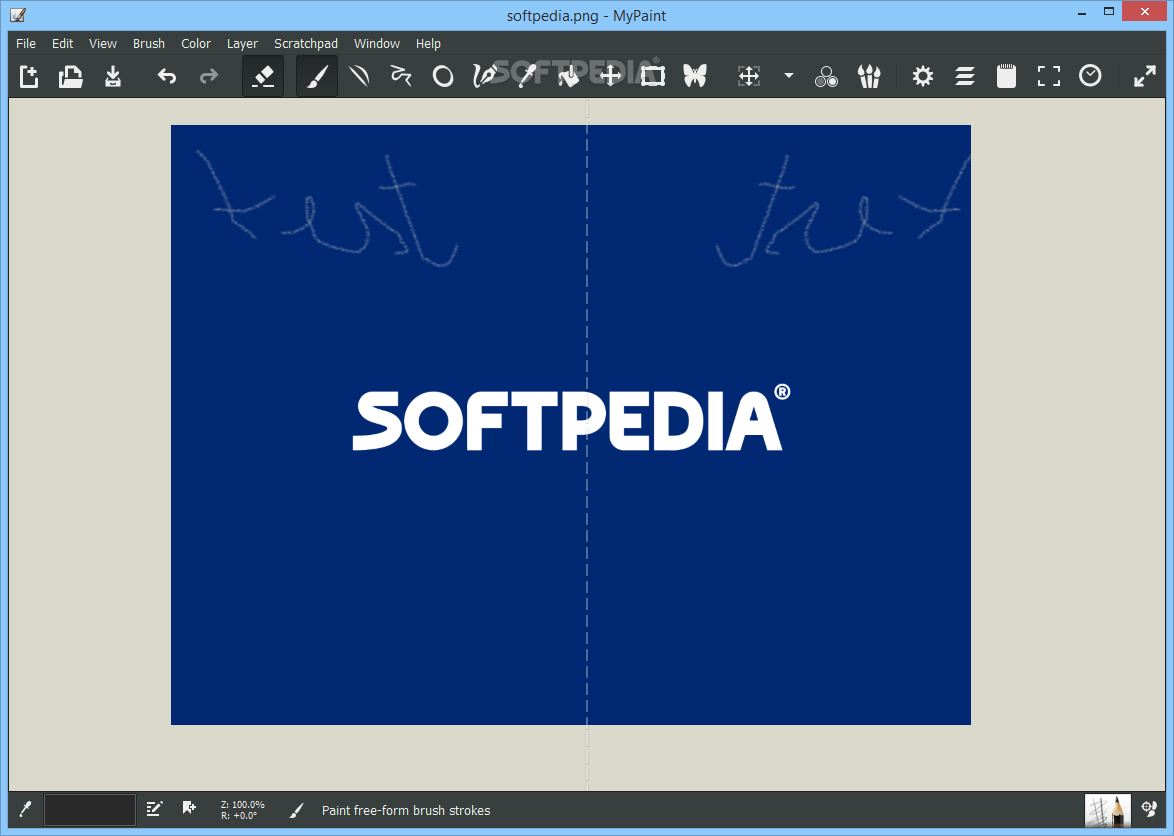Click the save brush bookmark footer icon
The height and width of the screenshot is (836, 1174).
coord(189,808)
